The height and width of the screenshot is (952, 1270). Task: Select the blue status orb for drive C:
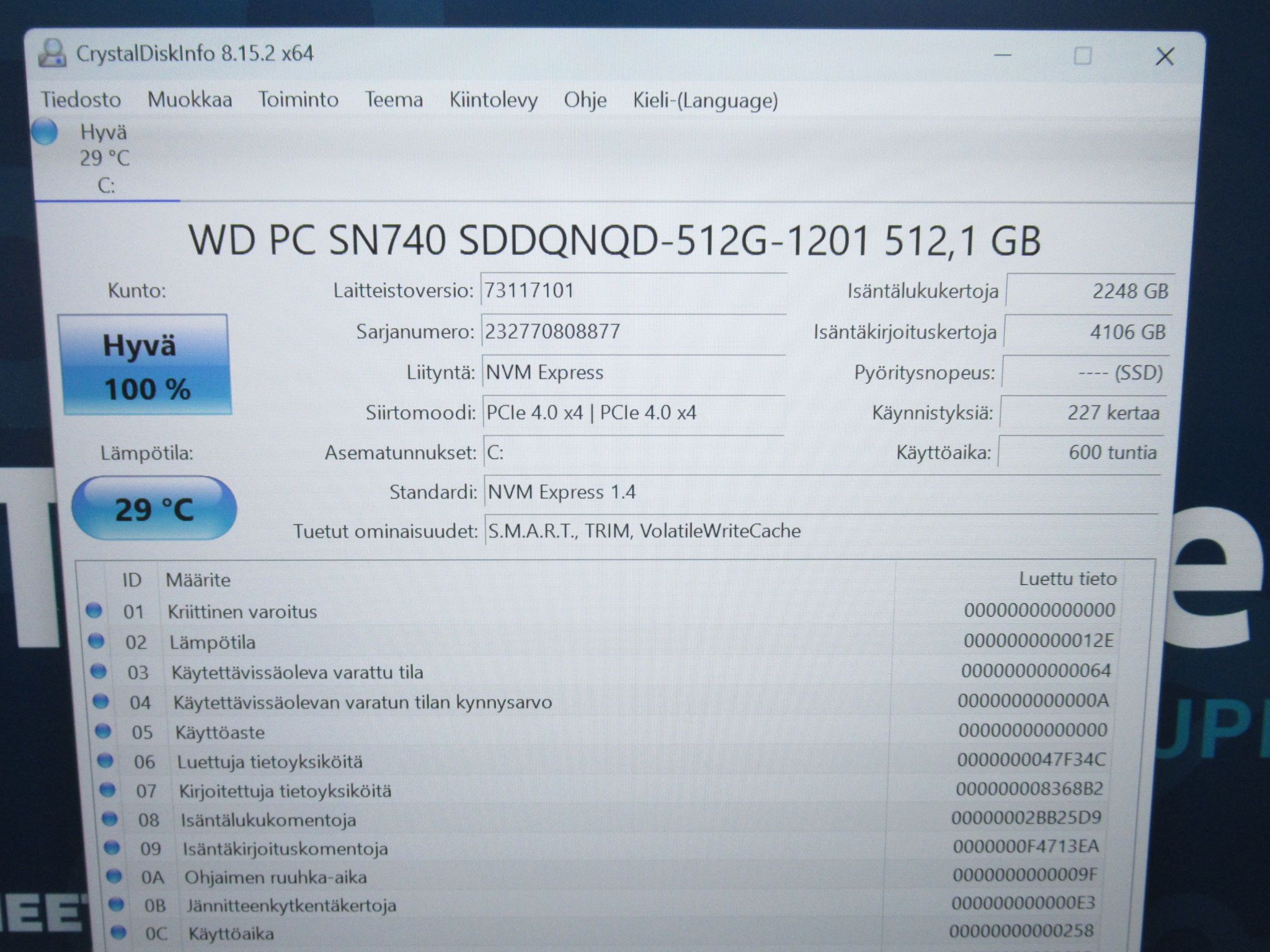click(x=45, y=132)
